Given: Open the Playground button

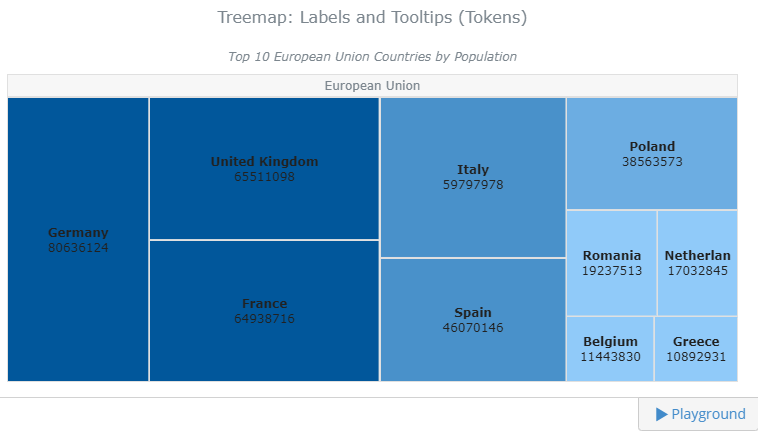Looking at the screenshot, I should 698,414.
